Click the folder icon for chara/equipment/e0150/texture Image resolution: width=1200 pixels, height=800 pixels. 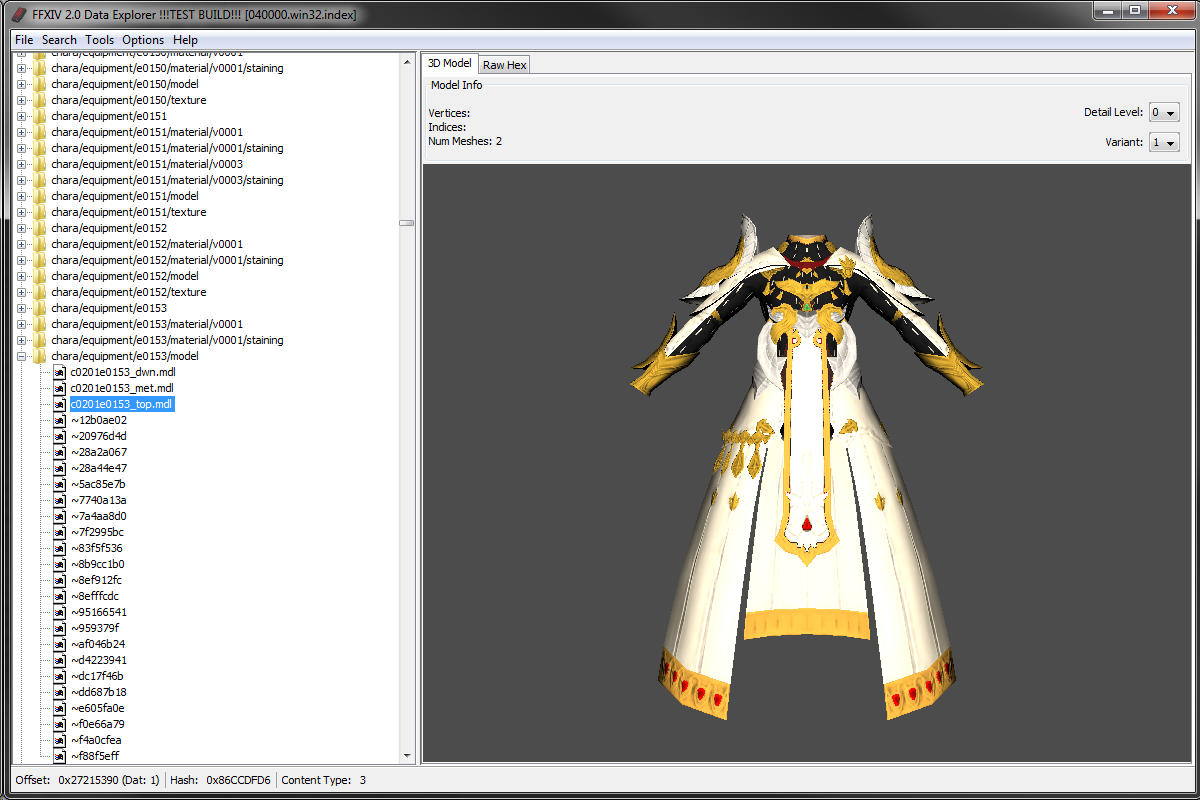40,100
